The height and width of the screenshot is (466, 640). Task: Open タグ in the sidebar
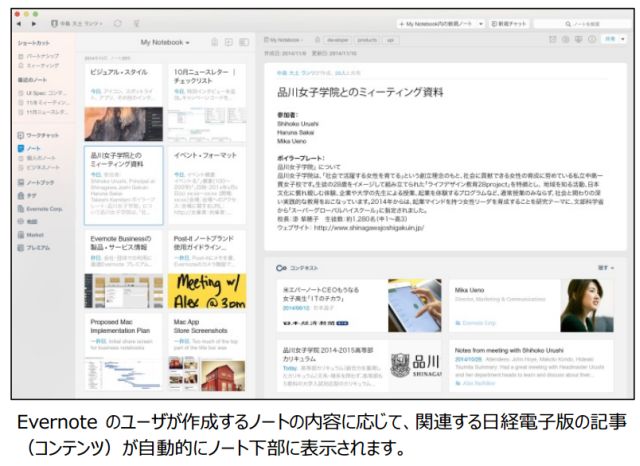tap(27, 196)
